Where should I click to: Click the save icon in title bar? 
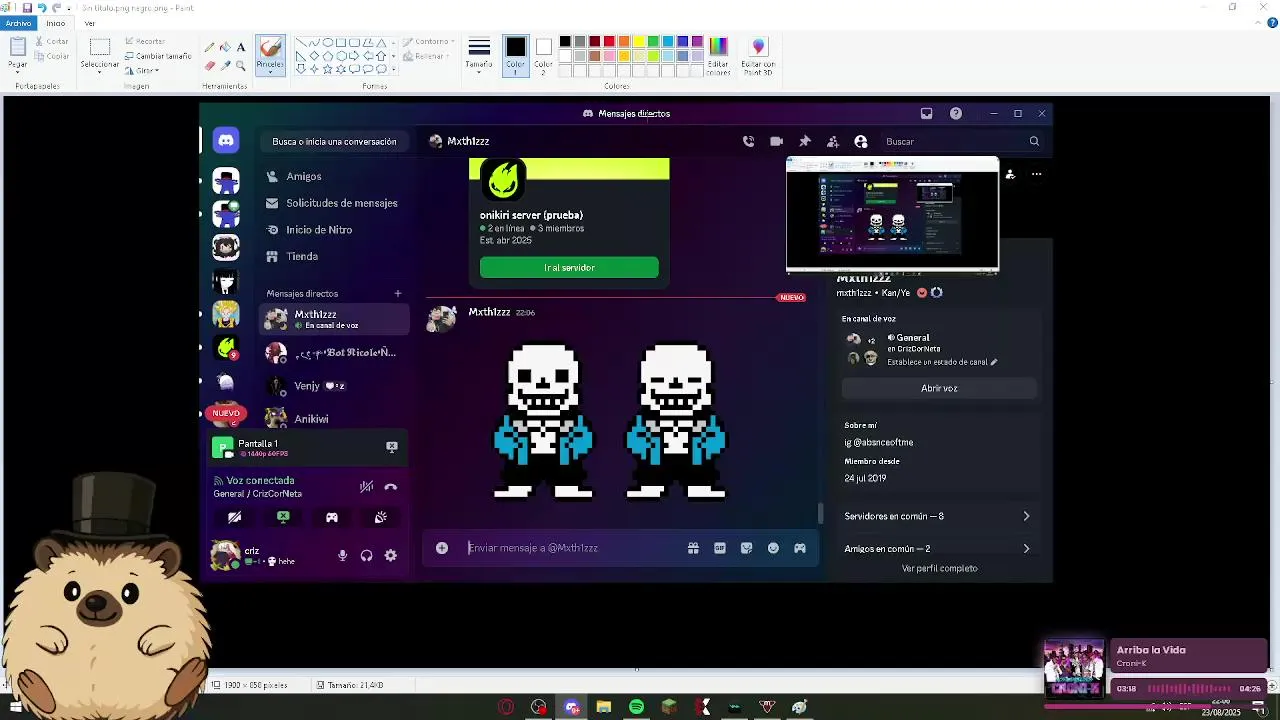pyautogui.click(x=27, y=8)
